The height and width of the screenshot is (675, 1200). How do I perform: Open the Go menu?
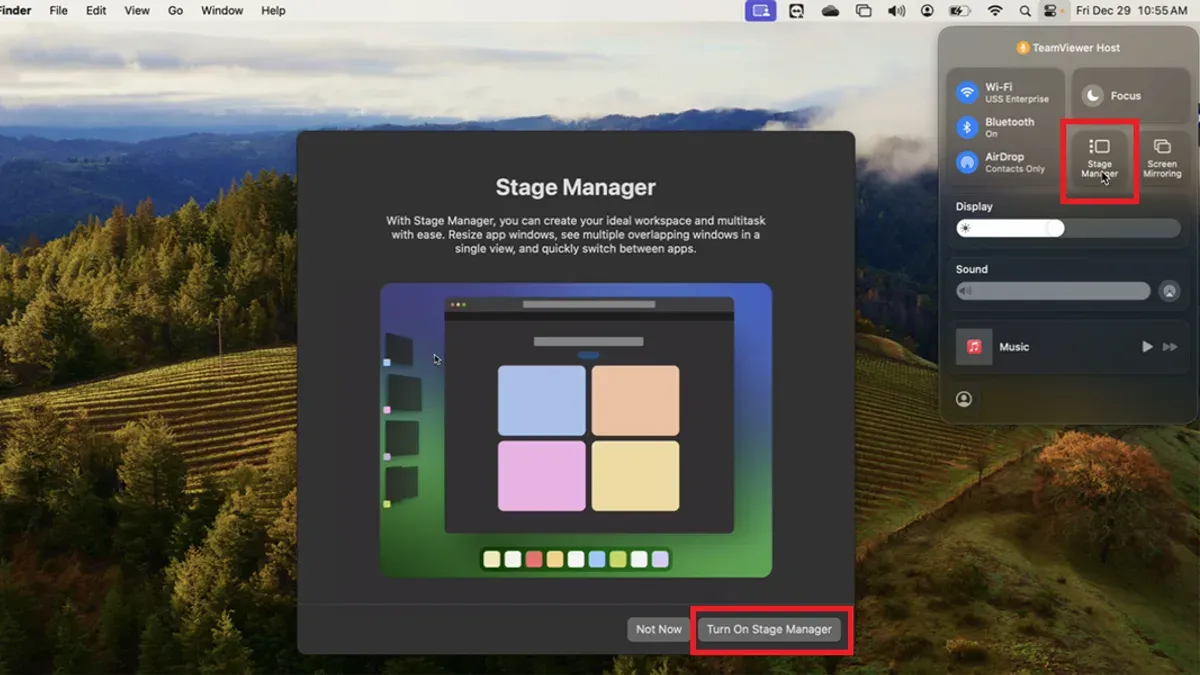(176, 11)
